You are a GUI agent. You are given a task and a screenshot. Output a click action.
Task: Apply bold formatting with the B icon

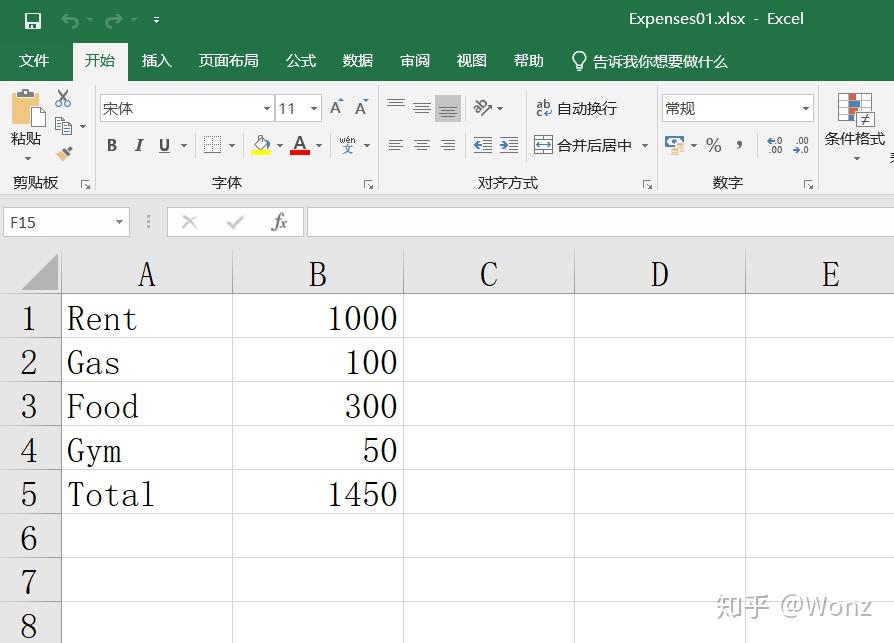(x=111, y=145)
